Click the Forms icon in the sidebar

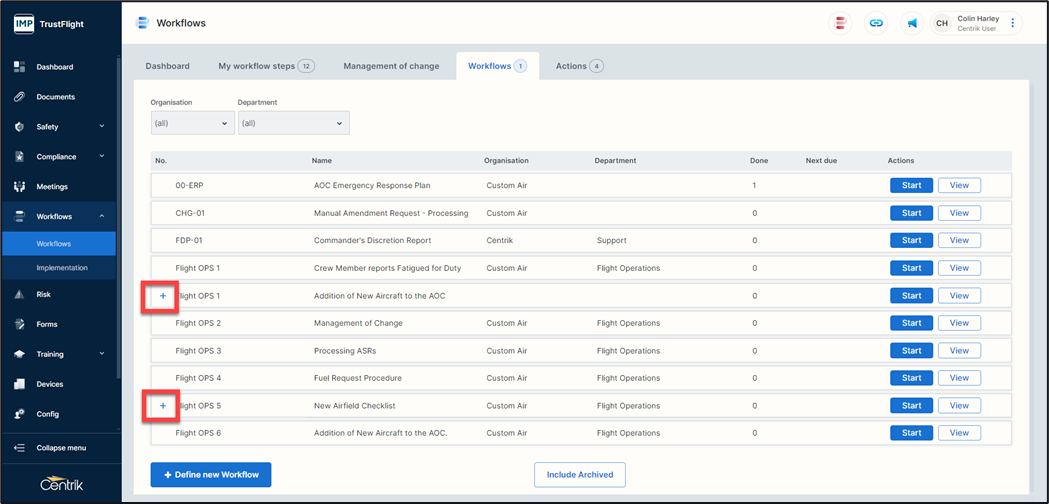19,325
